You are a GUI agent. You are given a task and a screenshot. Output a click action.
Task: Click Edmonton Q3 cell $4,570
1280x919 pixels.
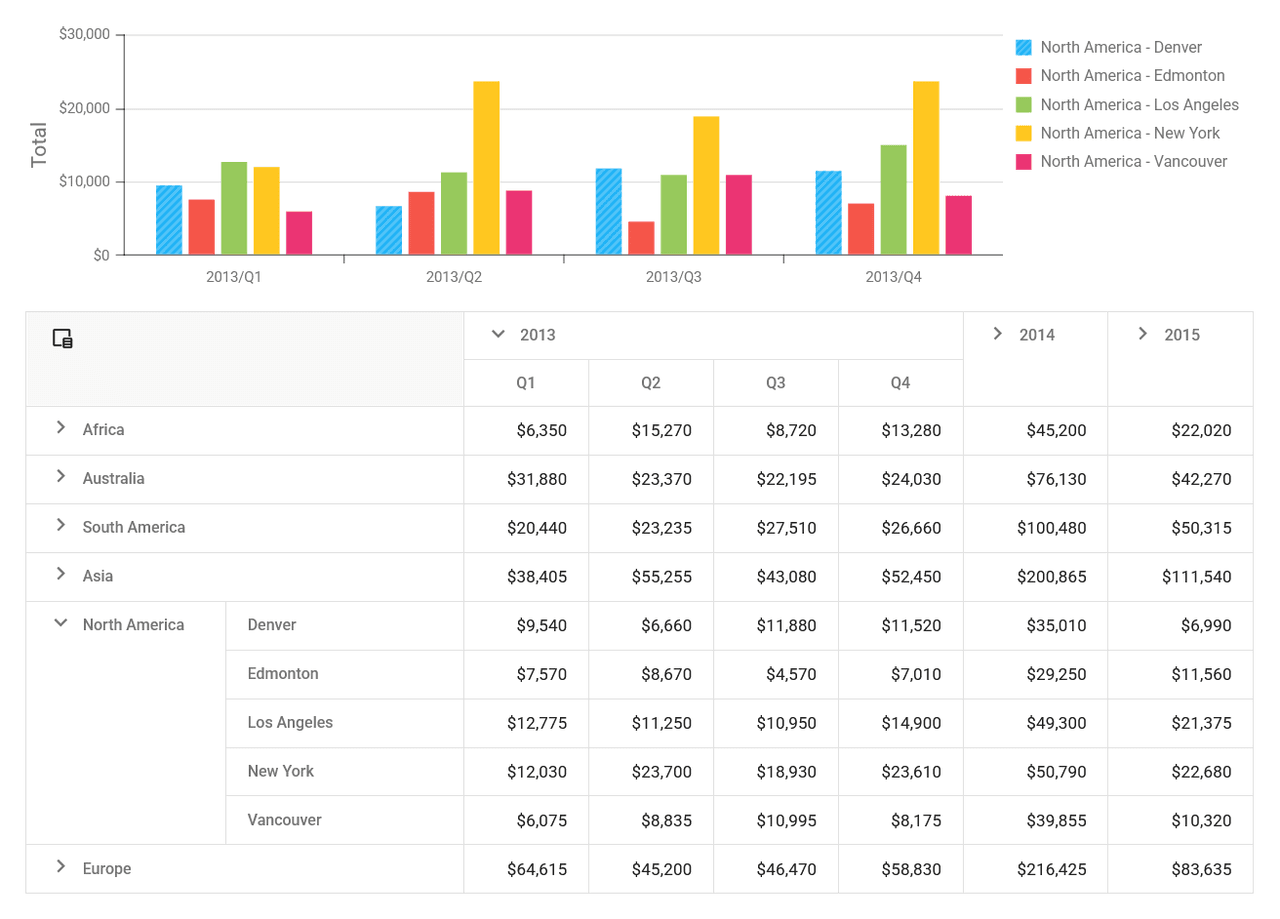776,675
